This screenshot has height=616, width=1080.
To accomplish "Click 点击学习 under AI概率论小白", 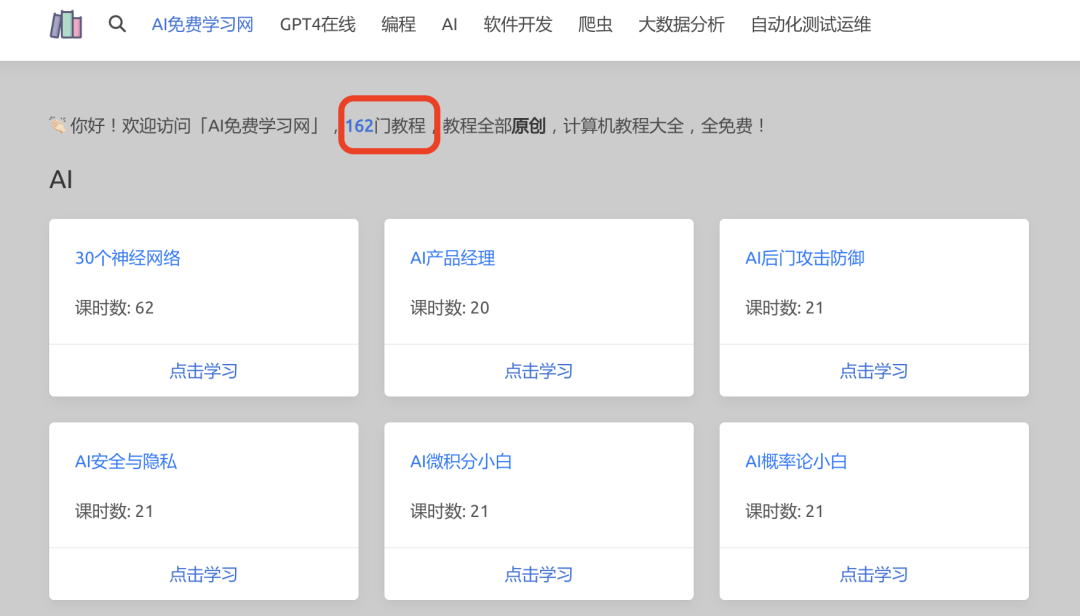I will point(873,574).
